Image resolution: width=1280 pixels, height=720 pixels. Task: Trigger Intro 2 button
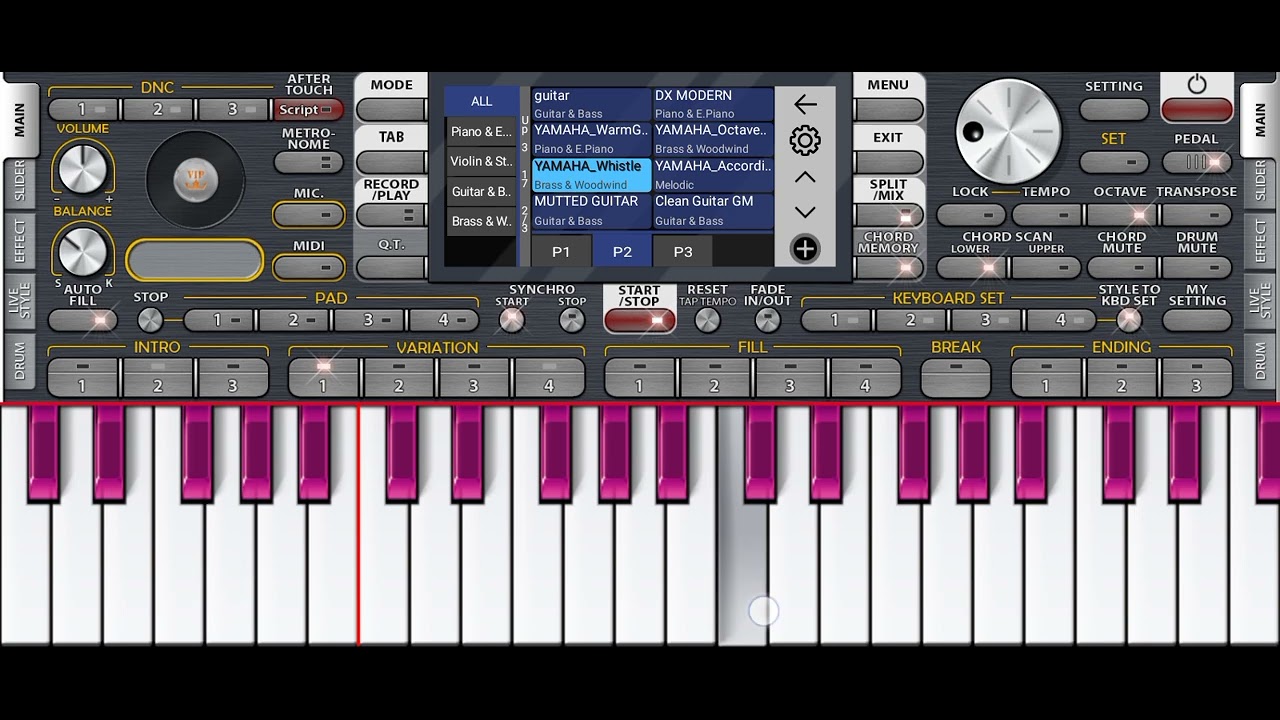(x=158, y=378)
